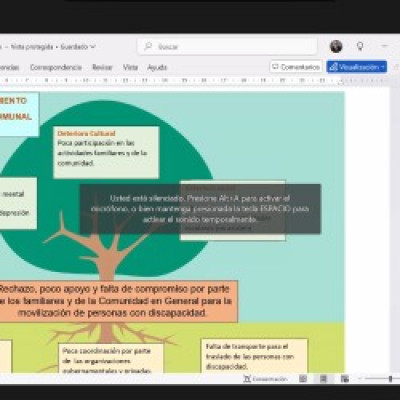
Task: Open the Ayuda tab
Action: (x=157, y=67)
